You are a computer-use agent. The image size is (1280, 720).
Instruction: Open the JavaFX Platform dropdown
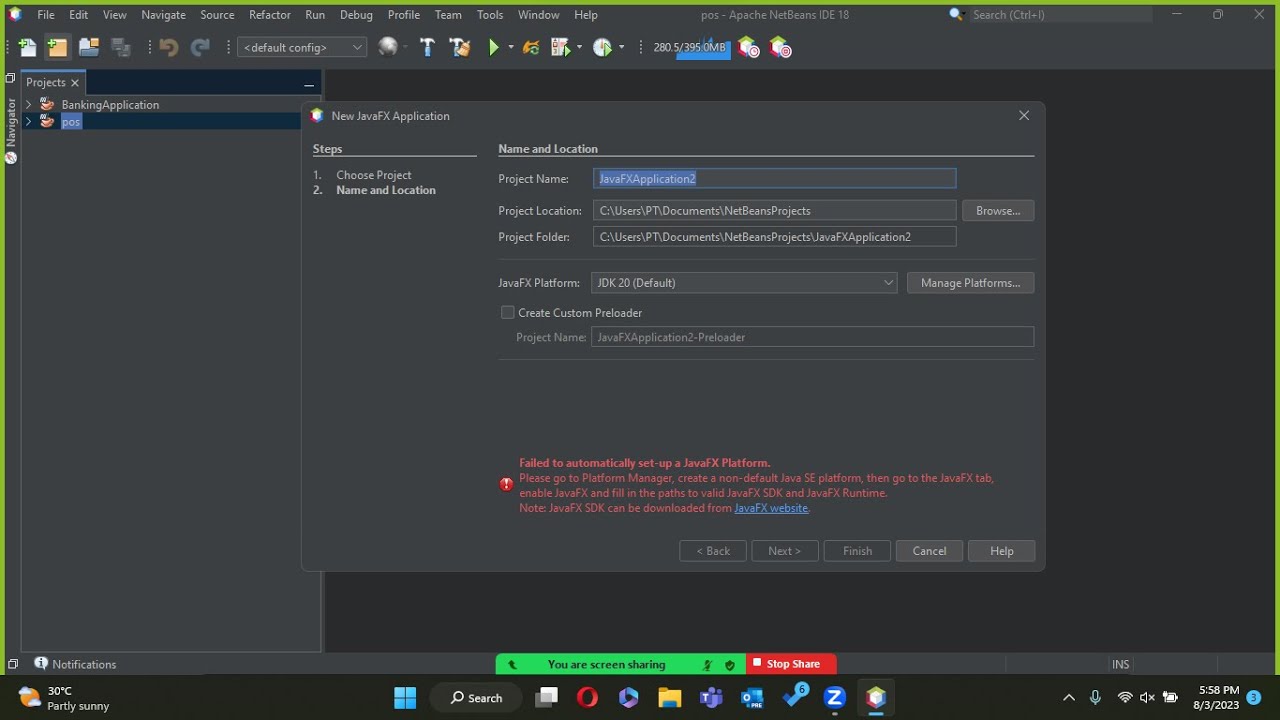[744, 283]
